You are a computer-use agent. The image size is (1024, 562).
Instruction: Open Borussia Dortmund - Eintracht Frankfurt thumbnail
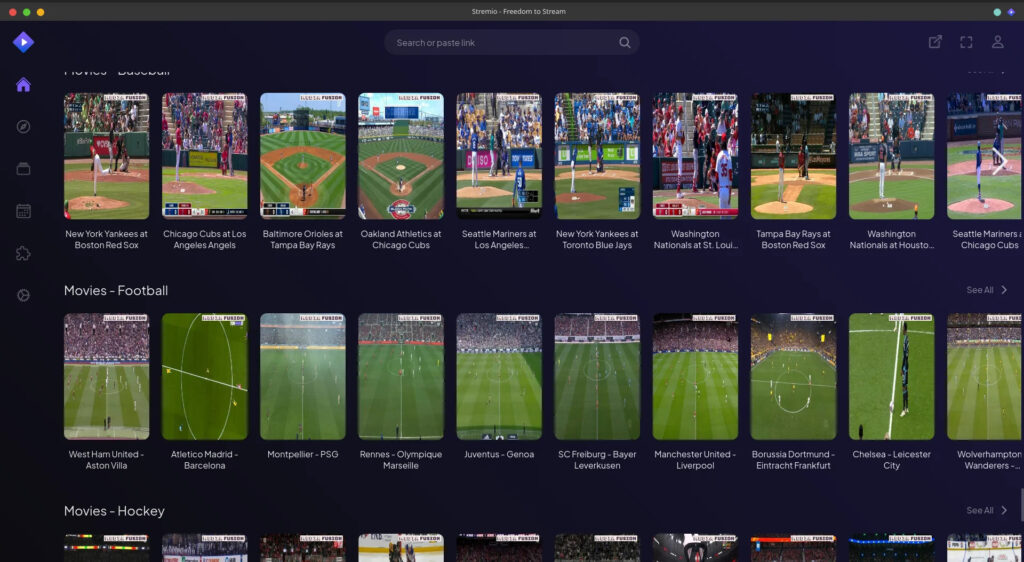[793, 377]
